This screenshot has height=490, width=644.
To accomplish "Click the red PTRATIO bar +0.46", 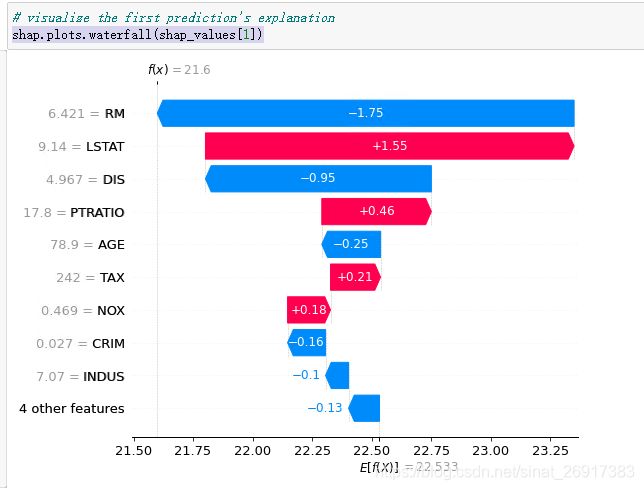I will (x=376, y=212).
